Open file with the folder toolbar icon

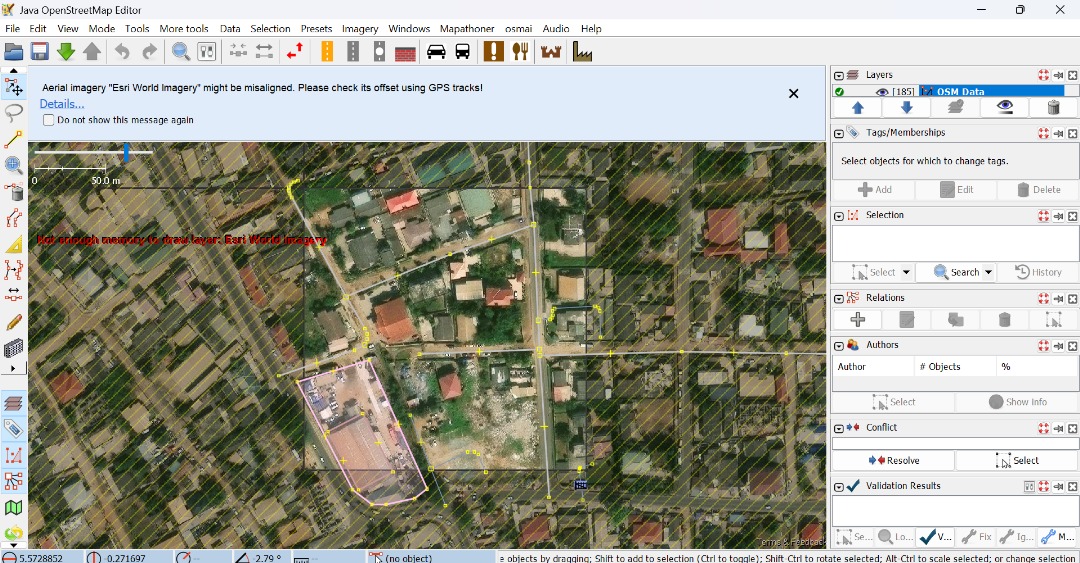[x=14, y=52]
